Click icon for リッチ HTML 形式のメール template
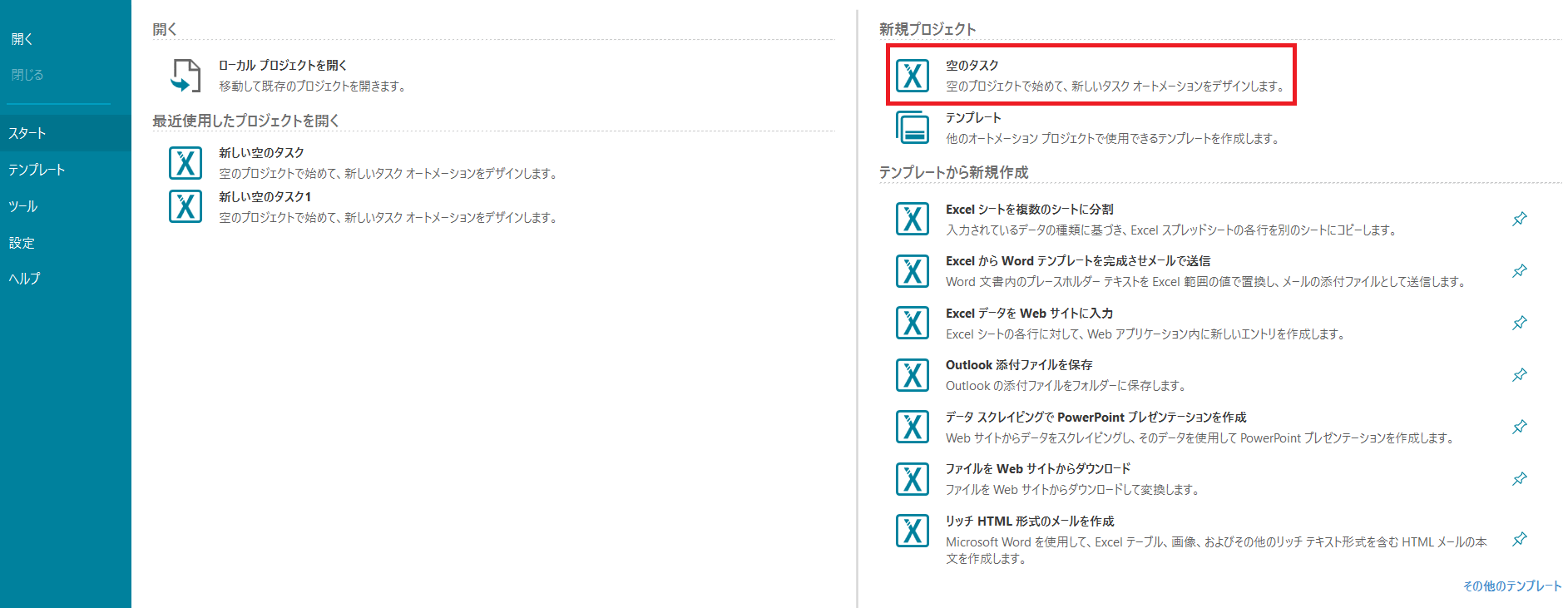The width and height of the screenshot is (1568, 608). click(x=913, y=531)
